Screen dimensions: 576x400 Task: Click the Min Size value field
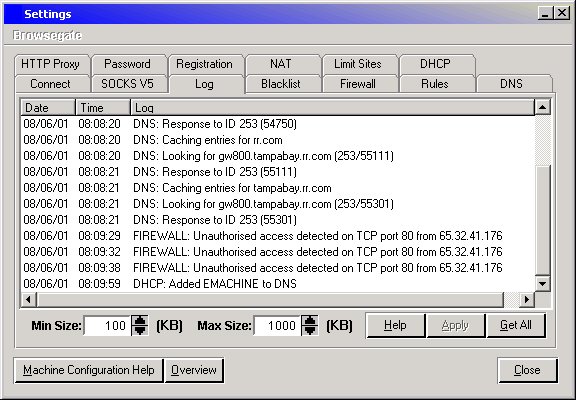(107, 325)
